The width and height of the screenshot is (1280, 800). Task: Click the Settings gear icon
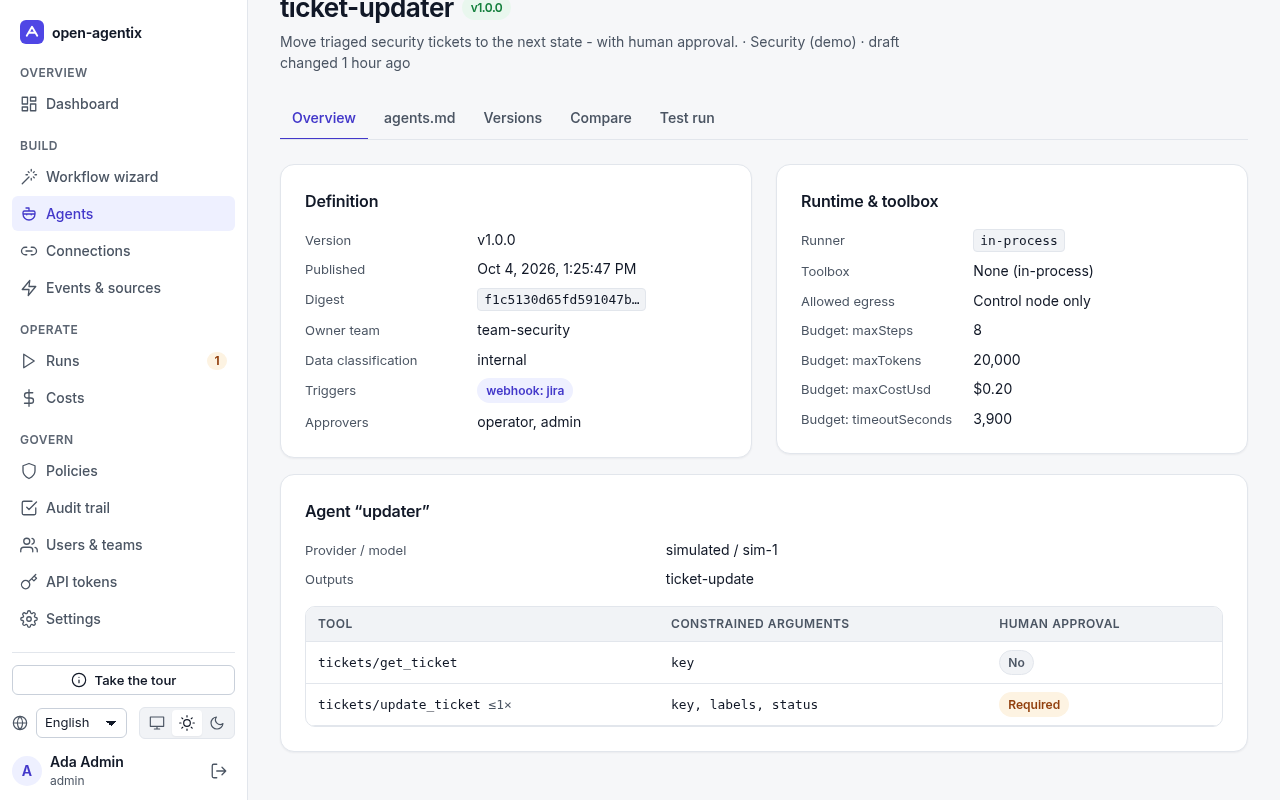point(29,619)
